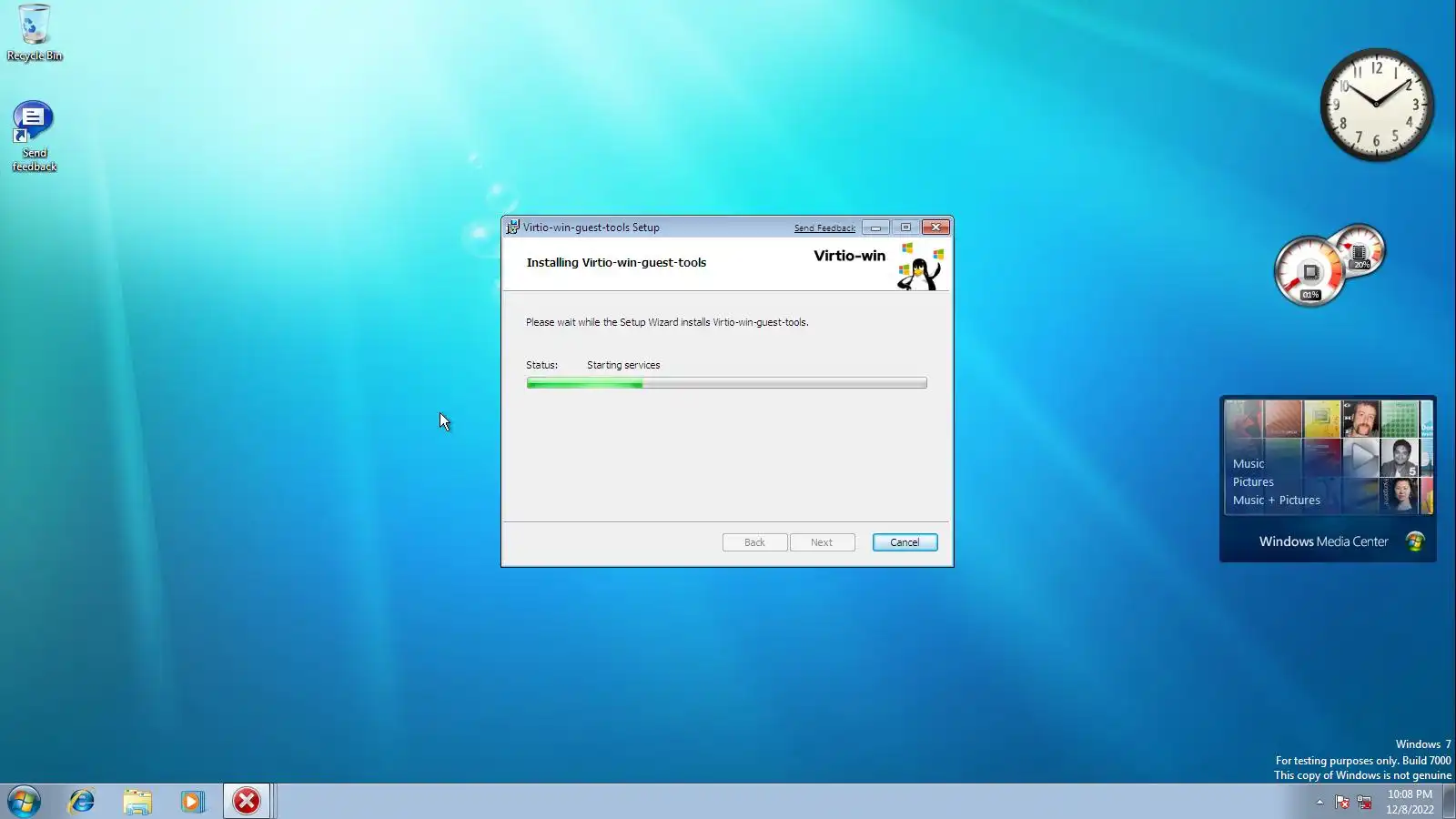Cancel the Virtio-win-guest-tools installation
This screenshot has width=1456, height=819.
click(x=905, y=542)
